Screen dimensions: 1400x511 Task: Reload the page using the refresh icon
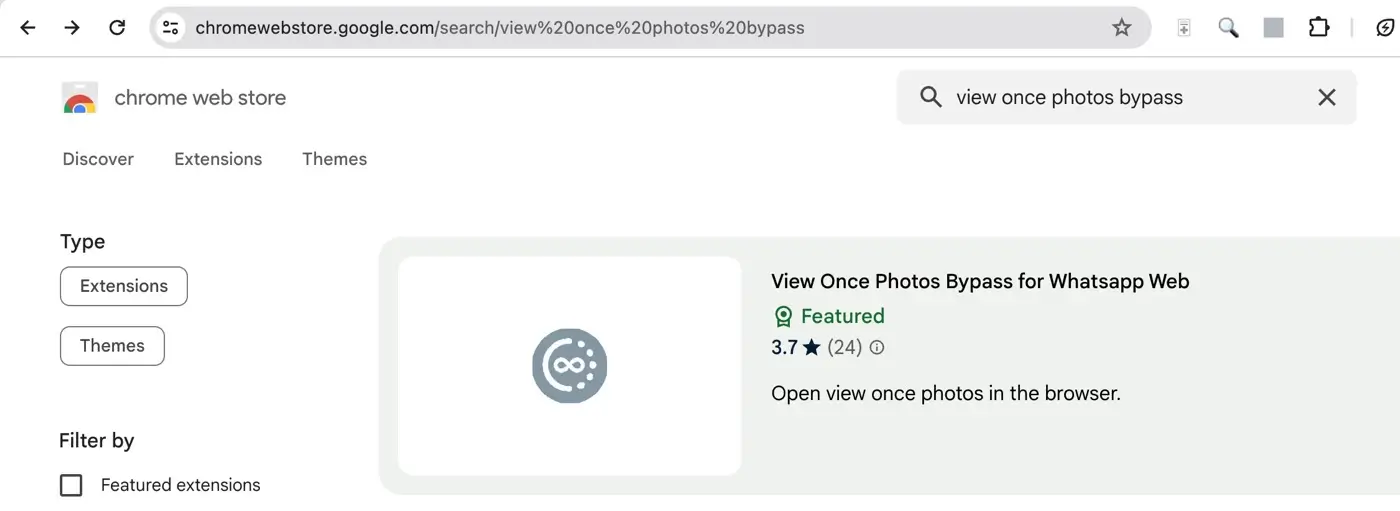coord(117,28)
